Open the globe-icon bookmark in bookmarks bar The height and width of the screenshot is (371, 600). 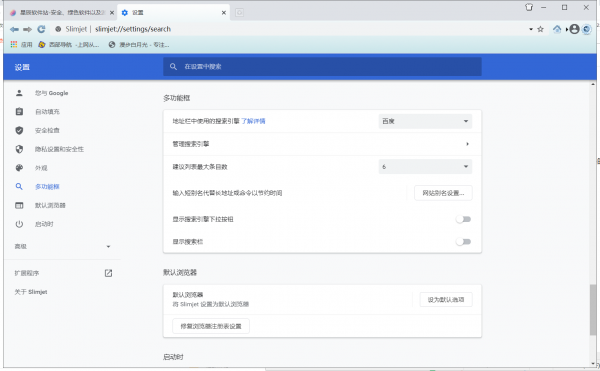coord(139,45)
